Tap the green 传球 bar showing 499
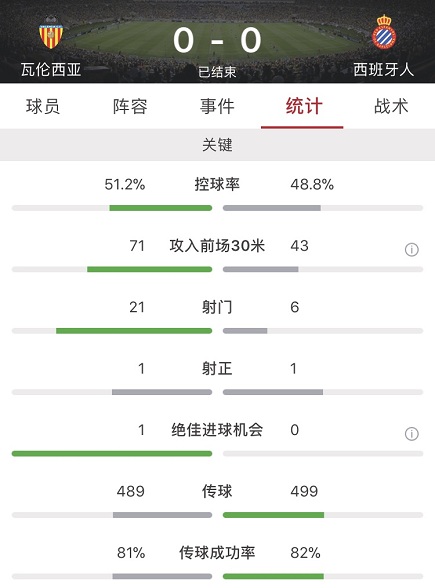Image resolution: width=435 pixels, height=588 pixels. coord(273,515)
